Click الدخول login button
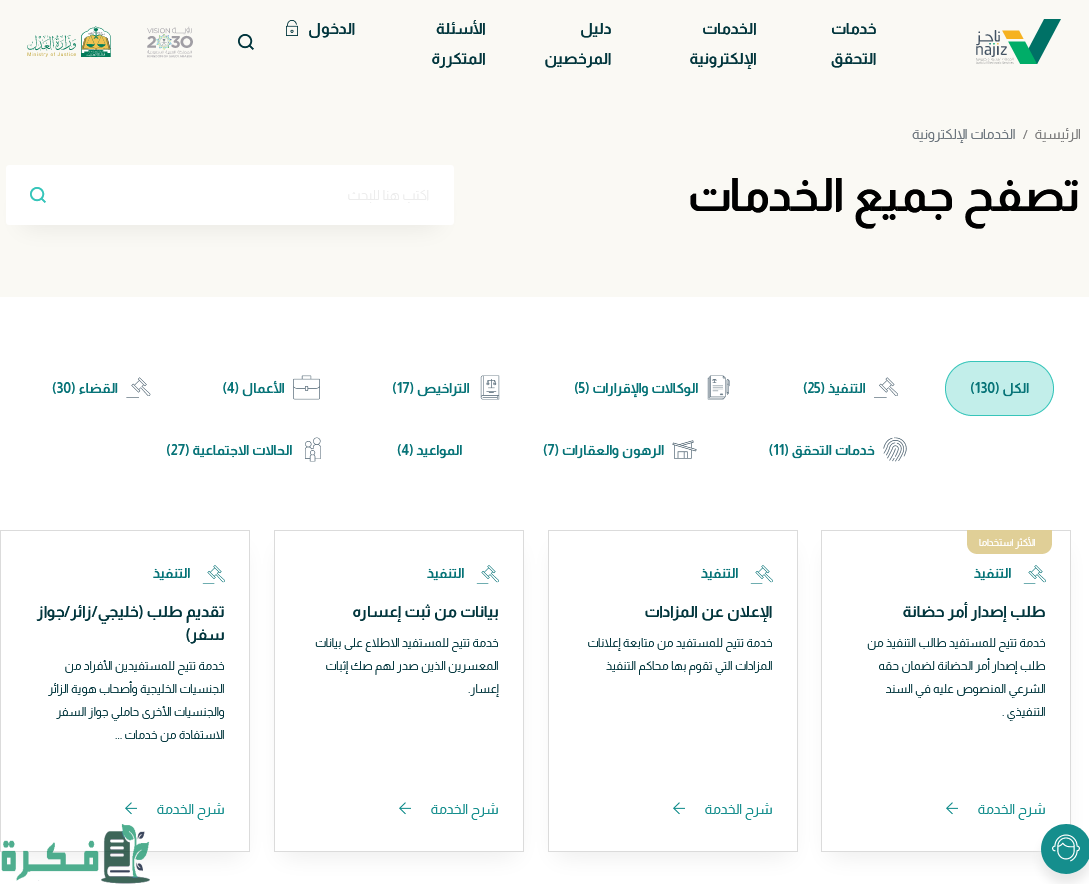Screen dimensions: 1089x884 pyautogui.click(x=320, y=29)
